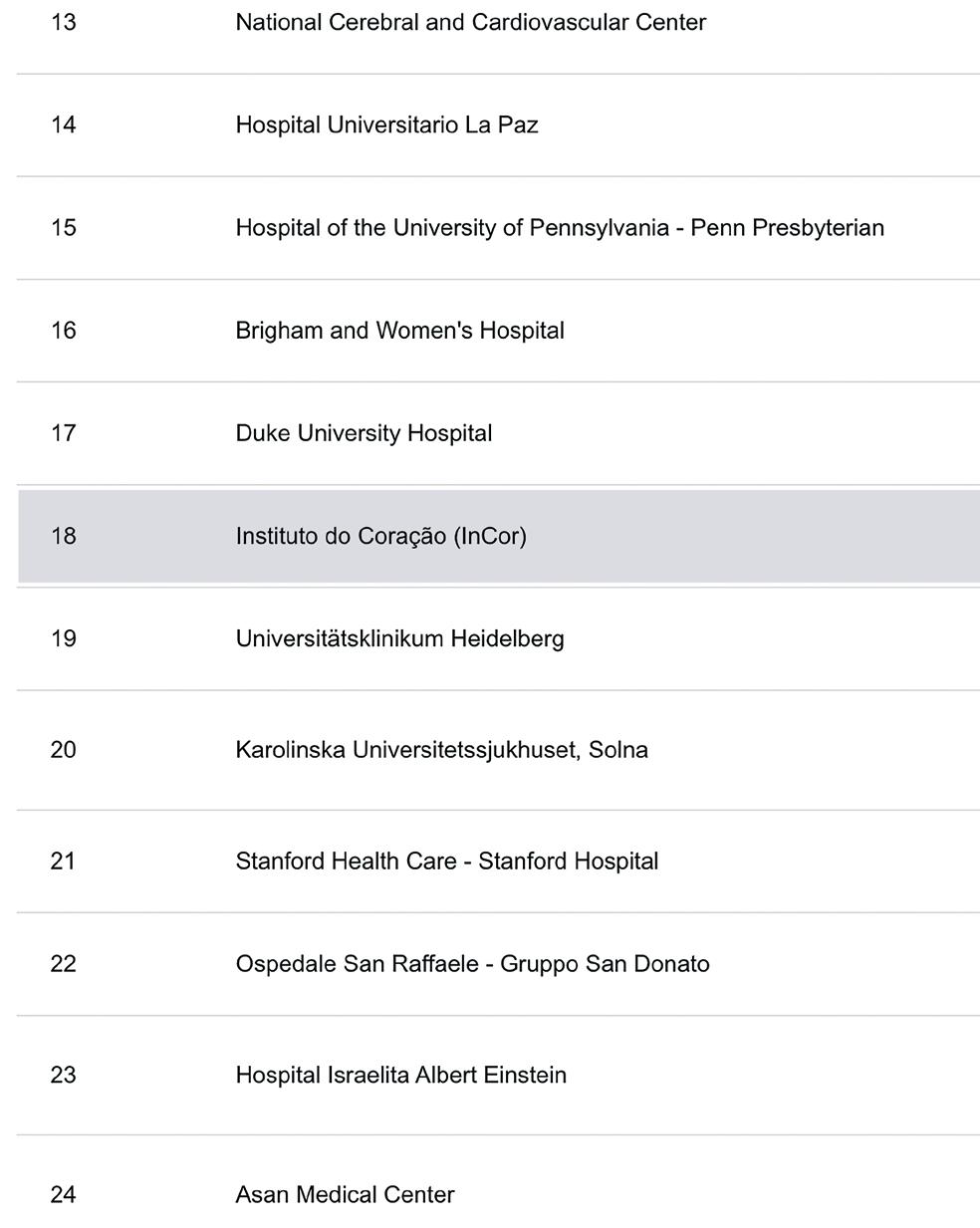Open Hospital Israelita Albert Einstein
Image resolution: width=980 pixels, height=1228 pixels.
pyautogui.click(x=400, y=1076)
